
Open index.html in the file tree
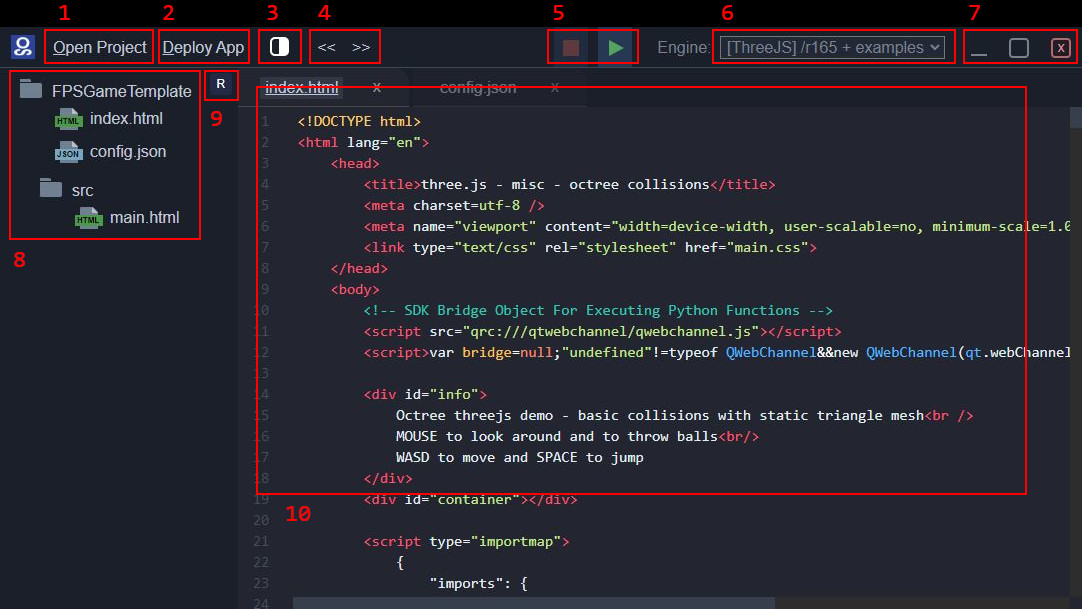pyautogui.click(x=126, y=119)
